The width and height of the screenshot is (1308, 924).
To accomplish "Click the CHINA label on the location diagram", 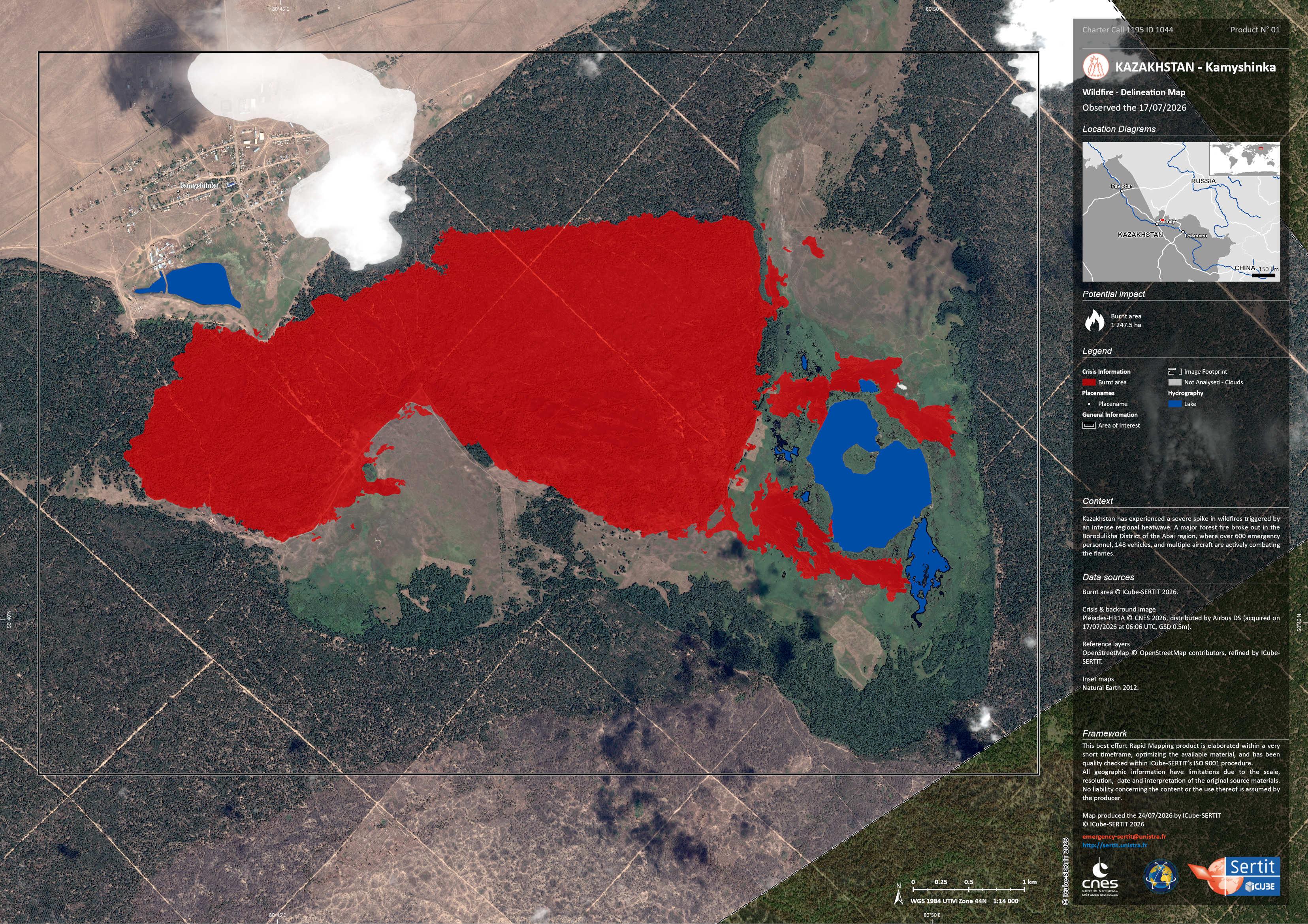I will (1245, 268).
